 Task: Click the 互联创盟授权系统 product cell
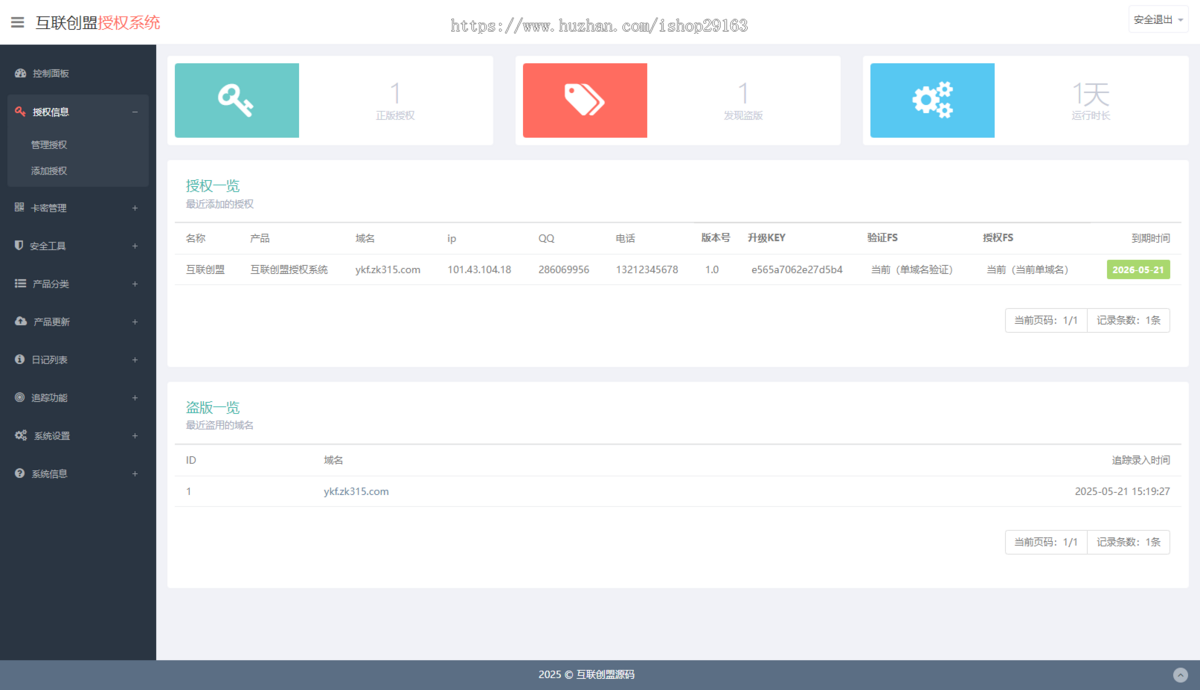point(289,270)
